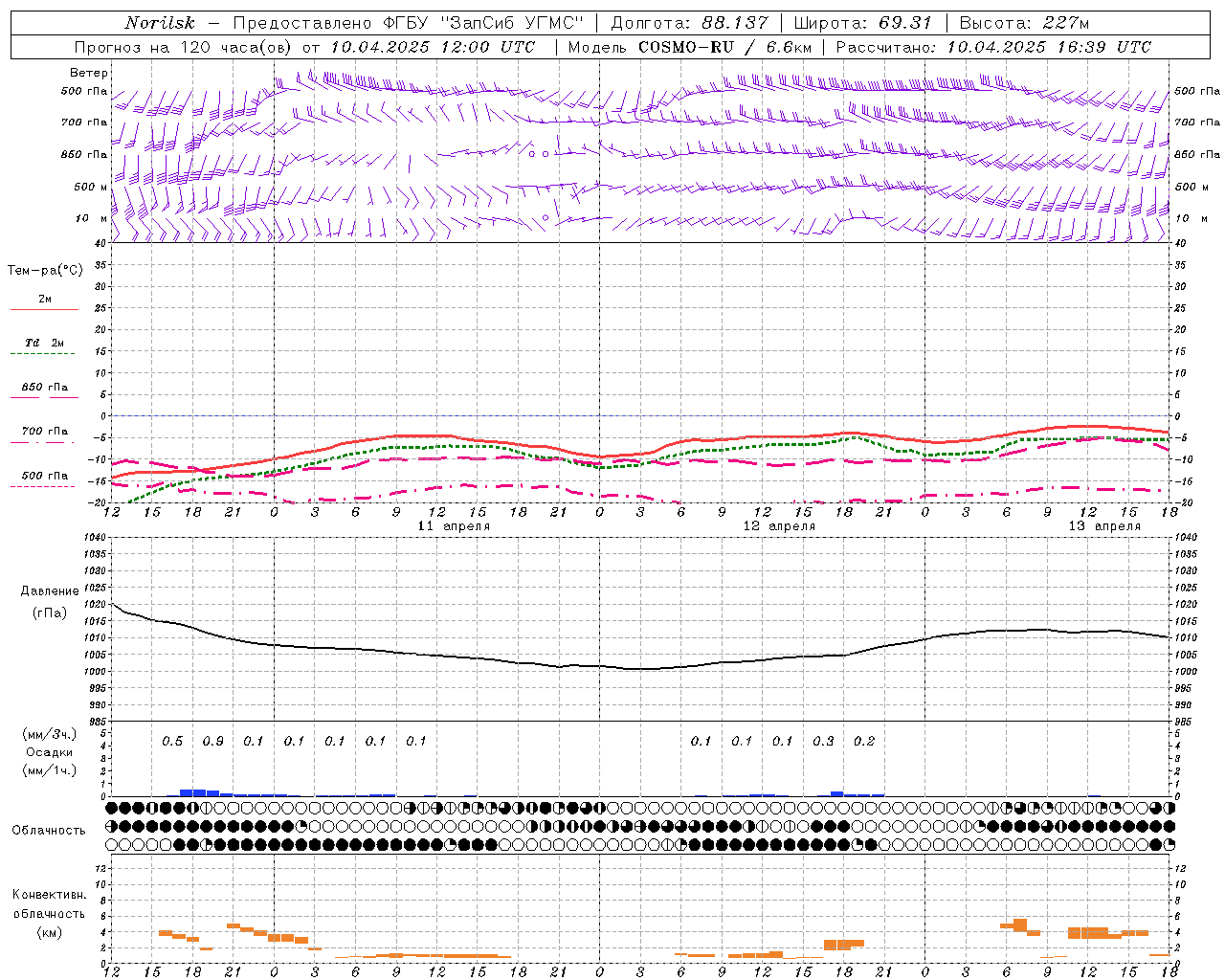Click the "Конвективн." convective cloud label

pos(50,896)
